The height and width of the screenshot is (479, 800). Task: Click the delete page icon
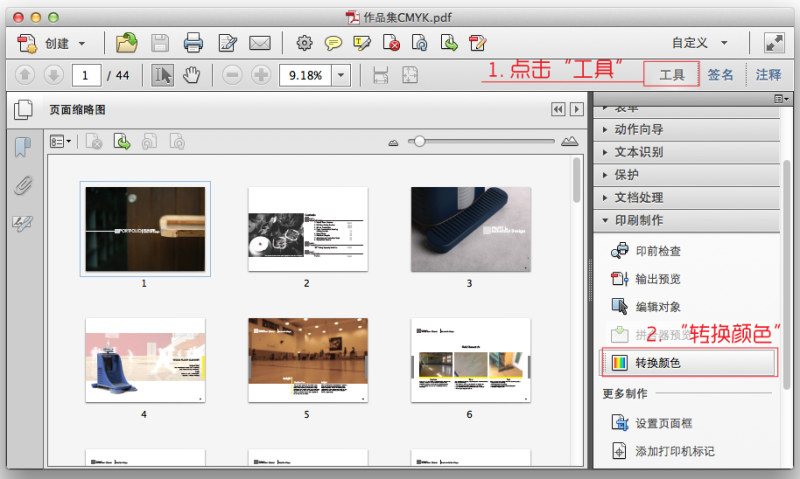coord(391,43)
